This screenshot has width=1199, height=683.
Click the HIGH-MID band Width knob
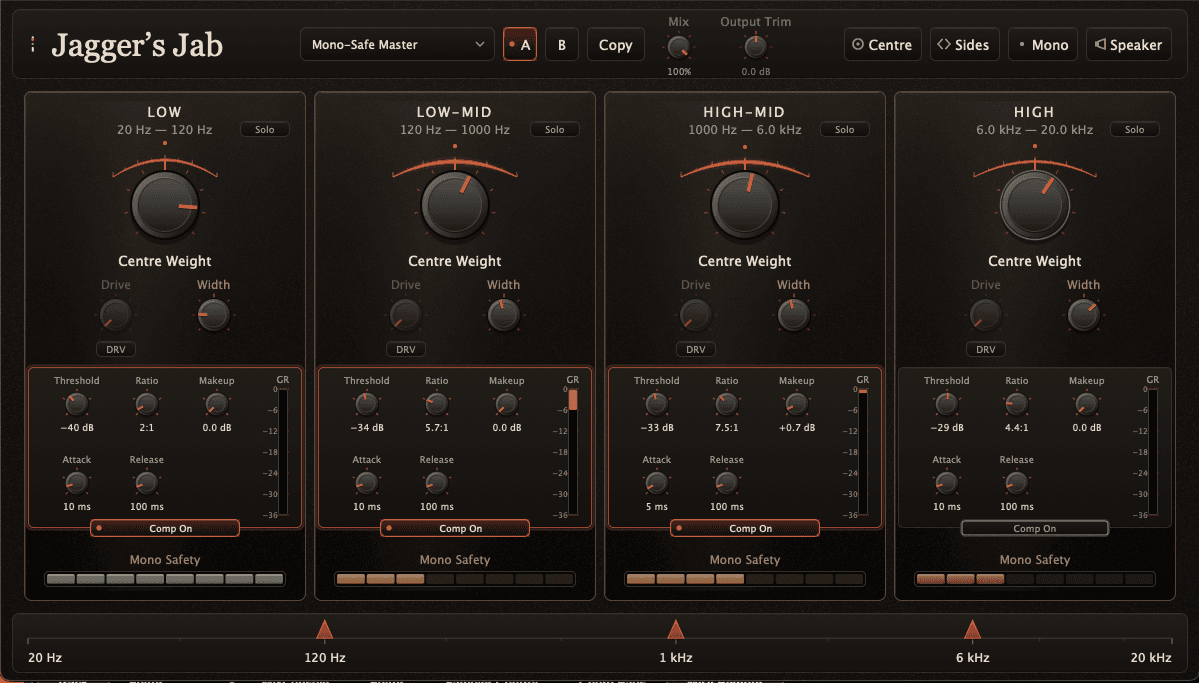(x=793, y=314)
